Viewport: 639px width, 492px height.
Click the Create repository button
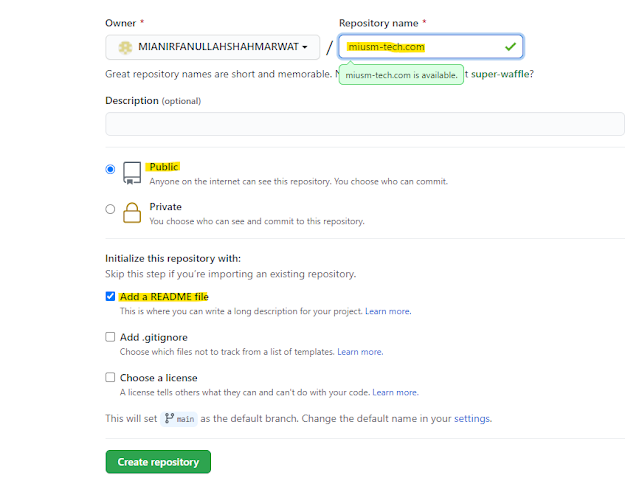pyautogui.click(x=158, y=462)
